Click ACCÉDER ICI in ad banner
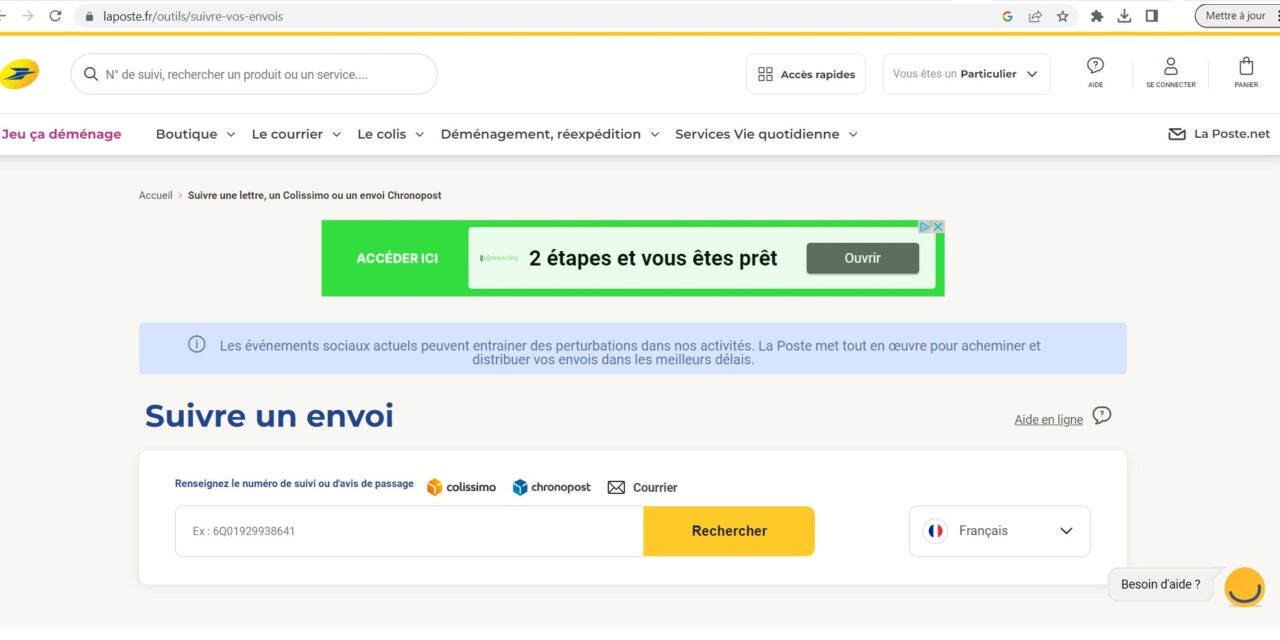This screenshot has height=640, width=1280. [397, 258]
